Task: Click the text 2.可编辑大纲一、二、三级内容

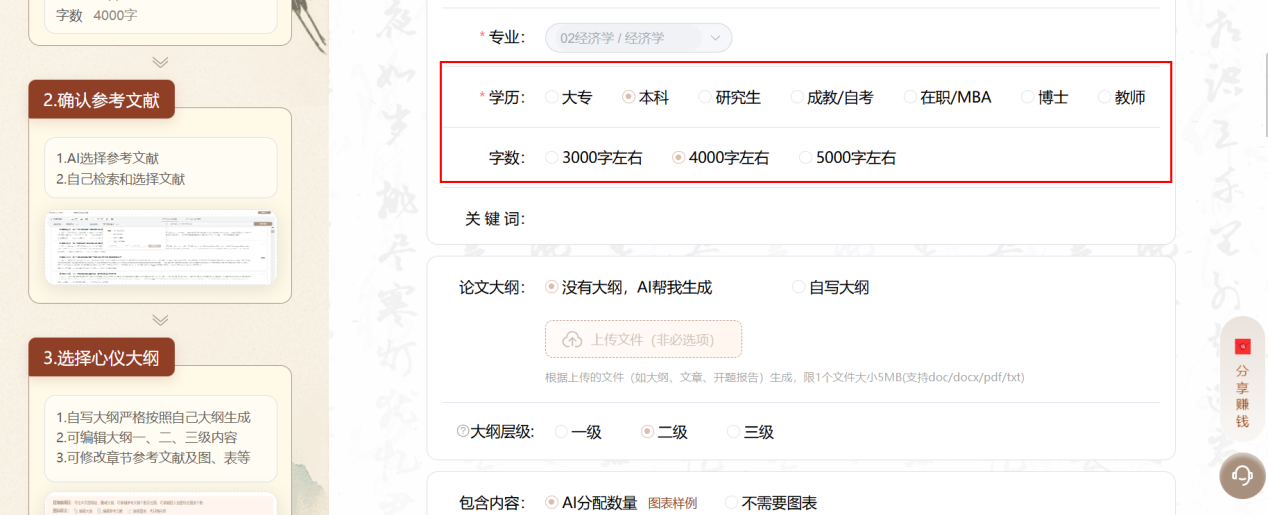Action: [146, 437]
